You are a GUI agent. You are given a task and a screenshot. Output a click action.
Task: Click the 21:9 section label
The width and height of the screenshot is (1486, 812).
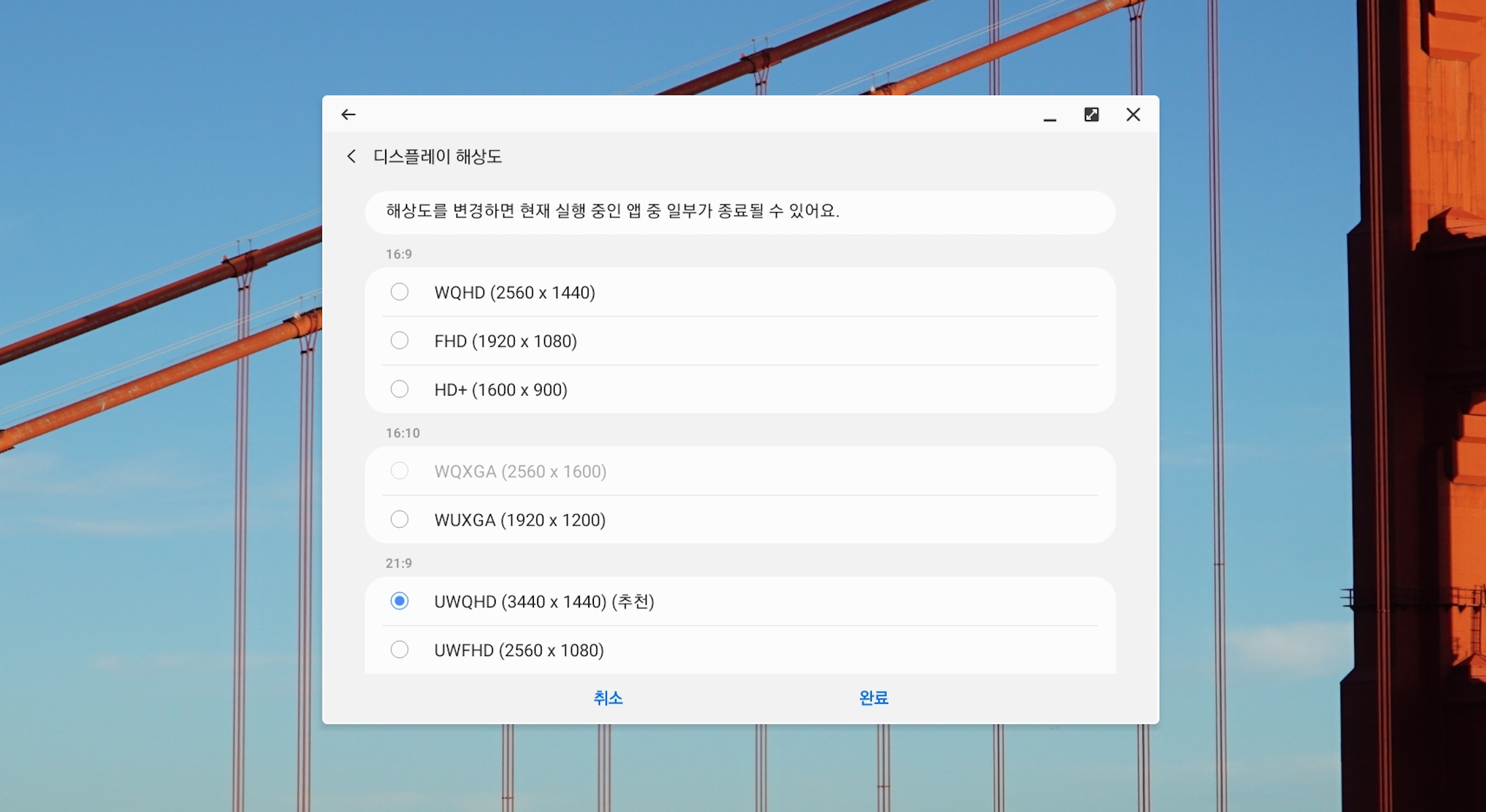(399, 564)
